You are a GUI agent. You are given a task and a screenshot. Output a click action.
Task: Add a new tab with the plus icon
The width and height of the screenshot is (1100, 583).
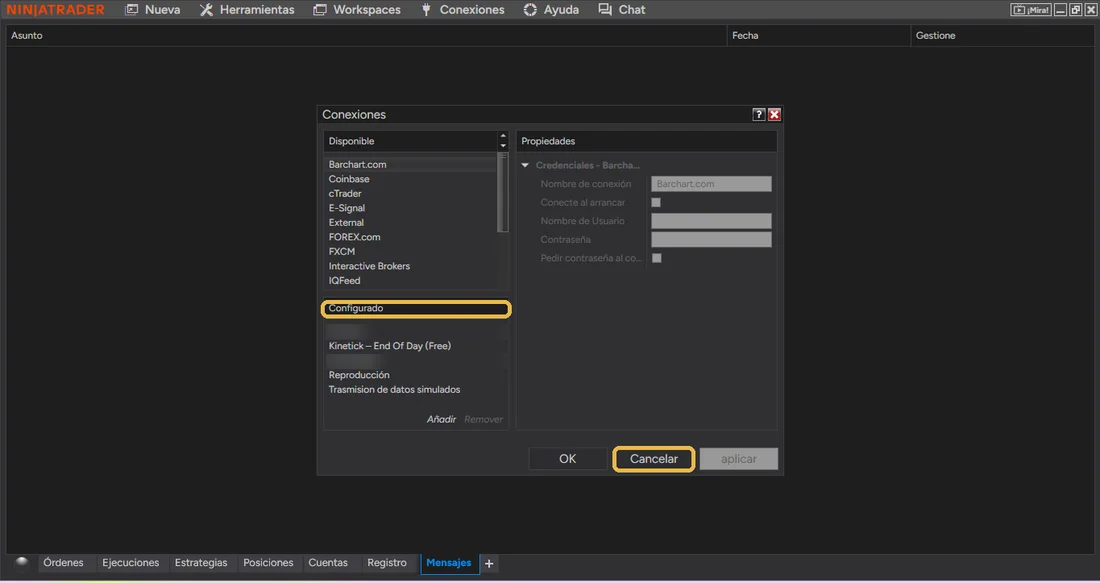489,563
